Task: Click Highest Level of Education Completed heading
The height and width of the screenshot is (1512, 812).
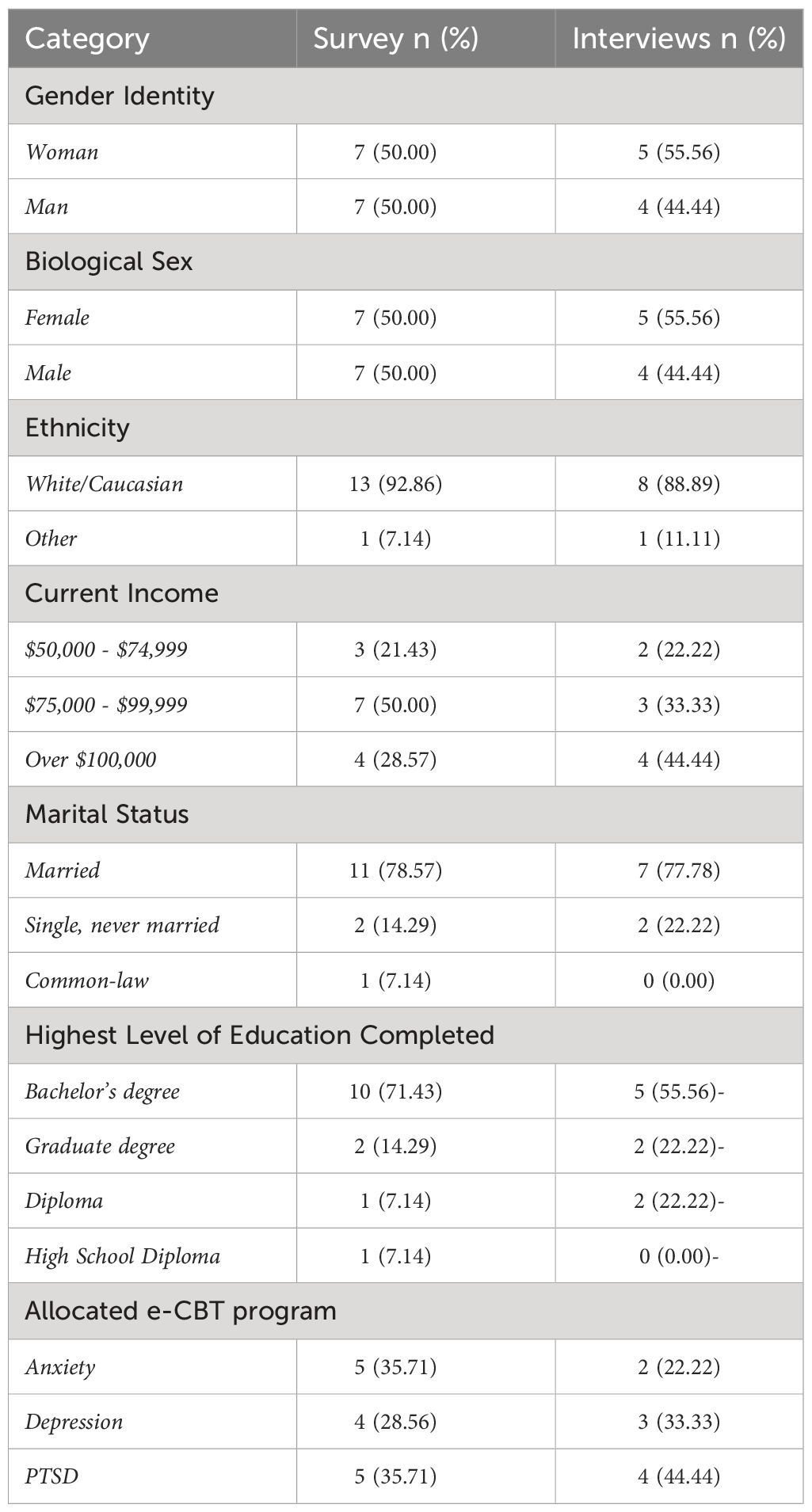Action: click(259, 1035)
